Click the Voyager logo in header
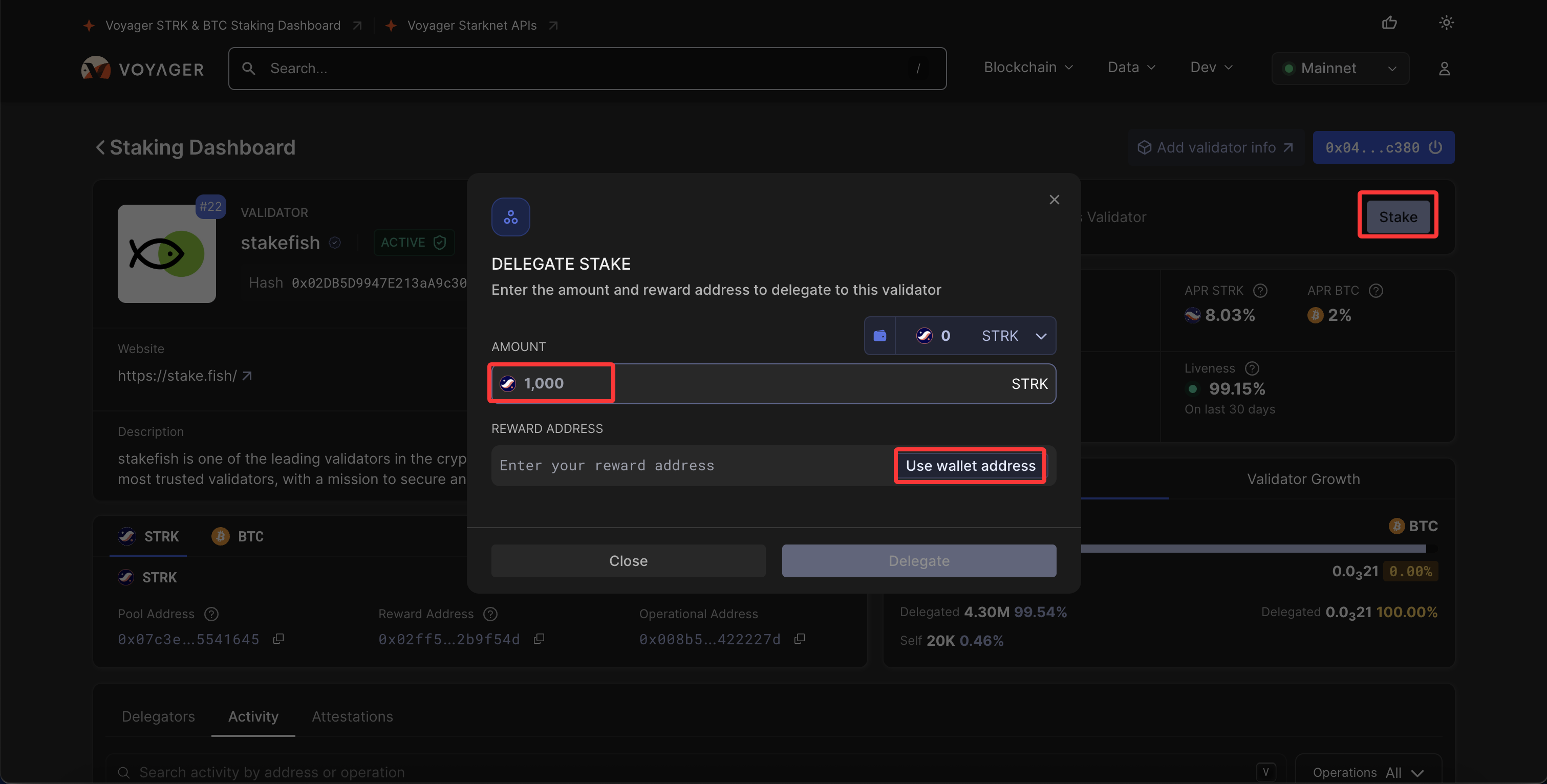The width and height of the screenshot is (1547, 784). [x=142, y=69]
